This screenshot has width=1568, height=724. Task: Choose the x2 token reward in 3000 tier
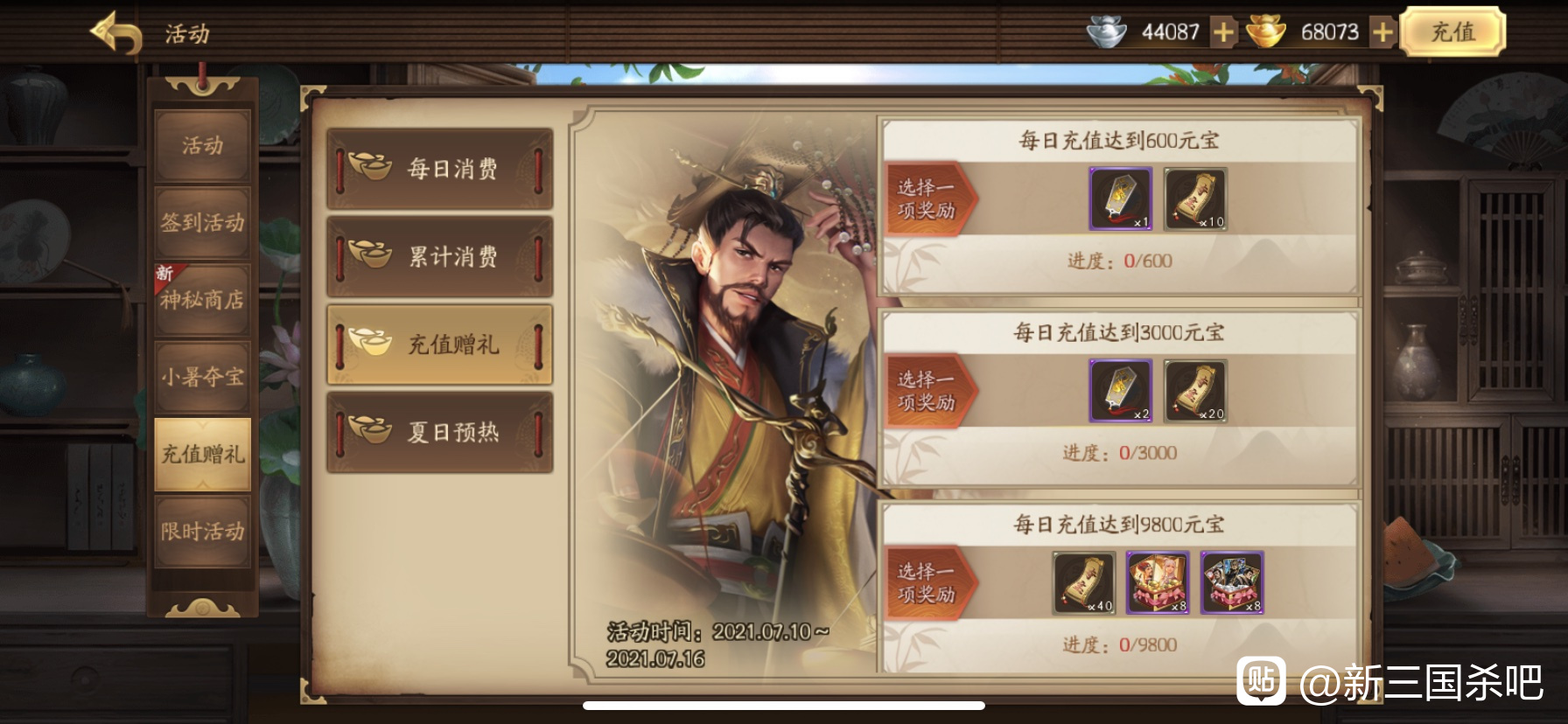pyautogui.click(x=1120, y=391)
